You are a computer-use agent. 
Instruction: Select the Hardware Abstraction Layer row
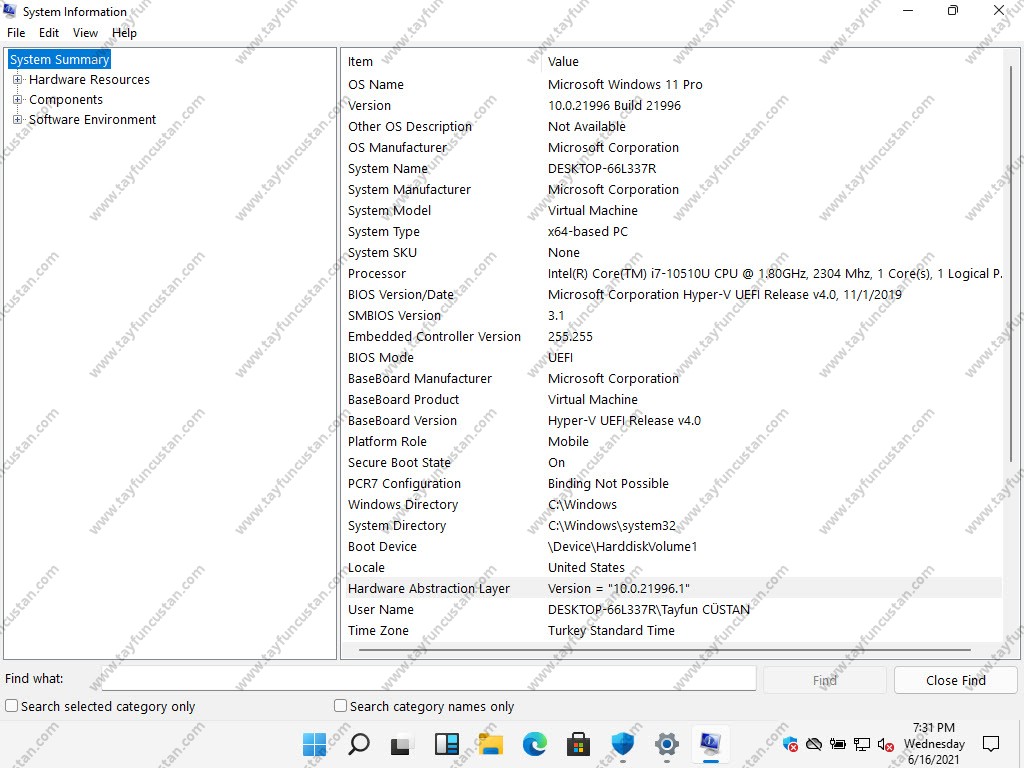[x=673, y=588]
